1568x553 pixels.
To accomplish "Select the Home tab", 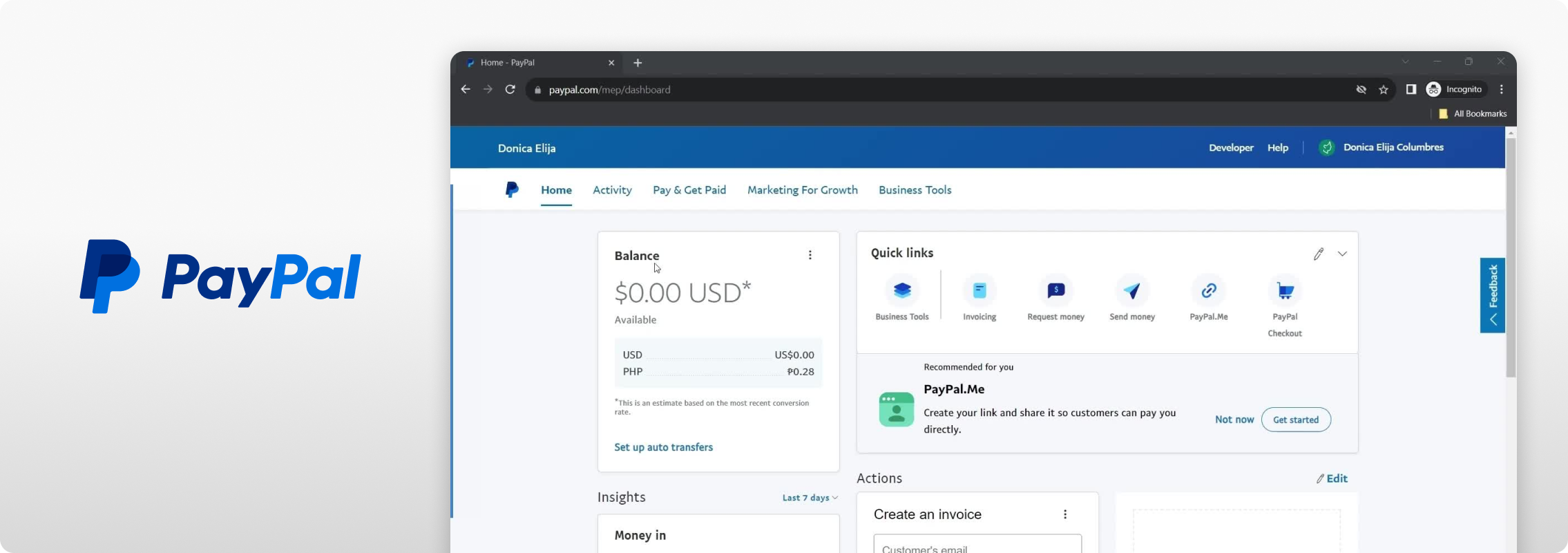I will 556,190.
